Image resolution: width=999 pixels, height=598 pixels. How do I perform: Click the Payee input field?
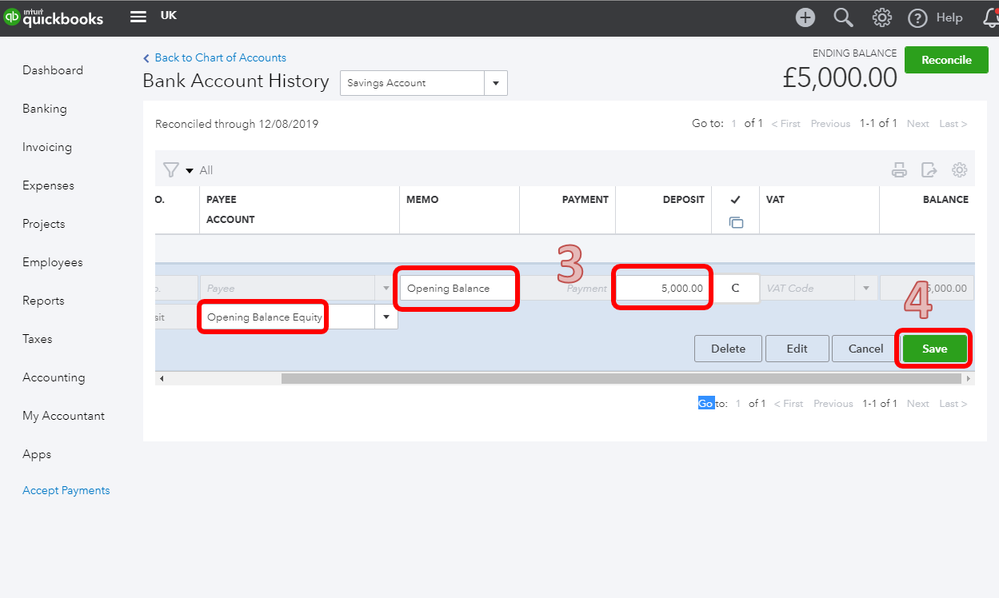pyautogui.click(x=290, y=288)
